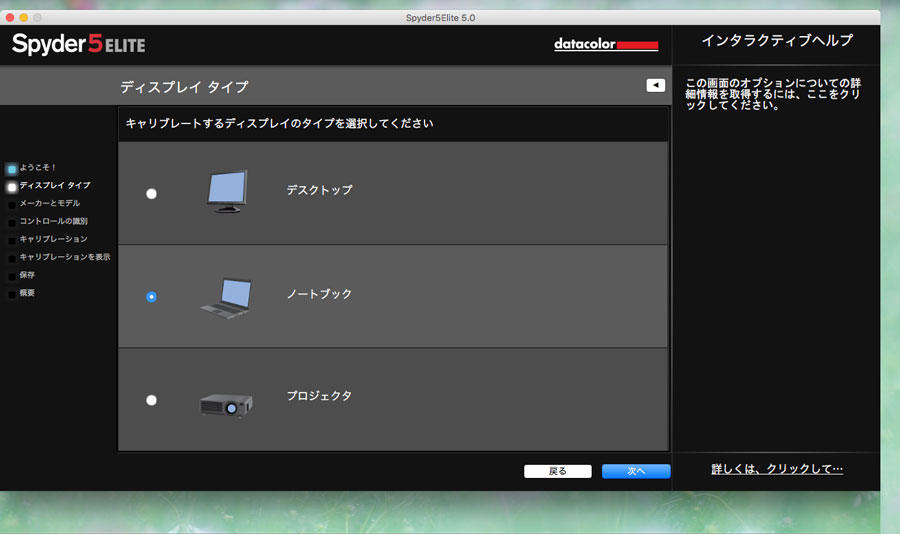Click the projector icon
The height and width of the screenshot is (534, 900).
[226, 405]
